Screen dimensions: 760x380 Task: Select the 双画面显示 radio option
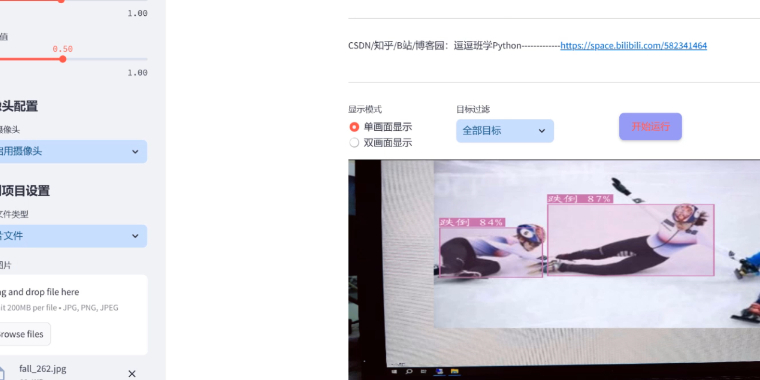point(380,143)
